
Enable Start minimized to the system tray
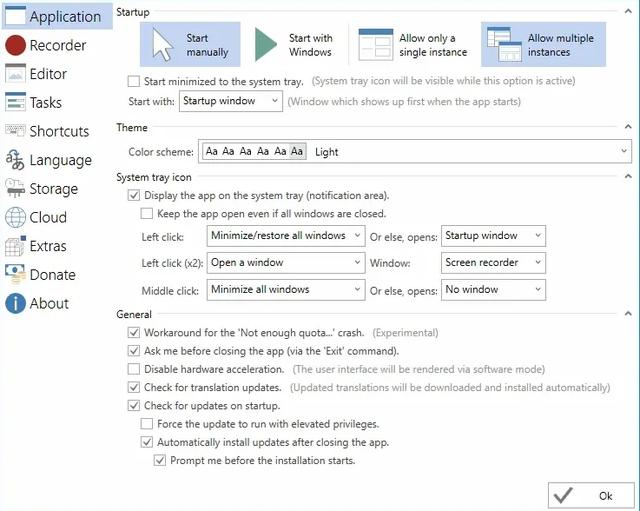(134, 81)
